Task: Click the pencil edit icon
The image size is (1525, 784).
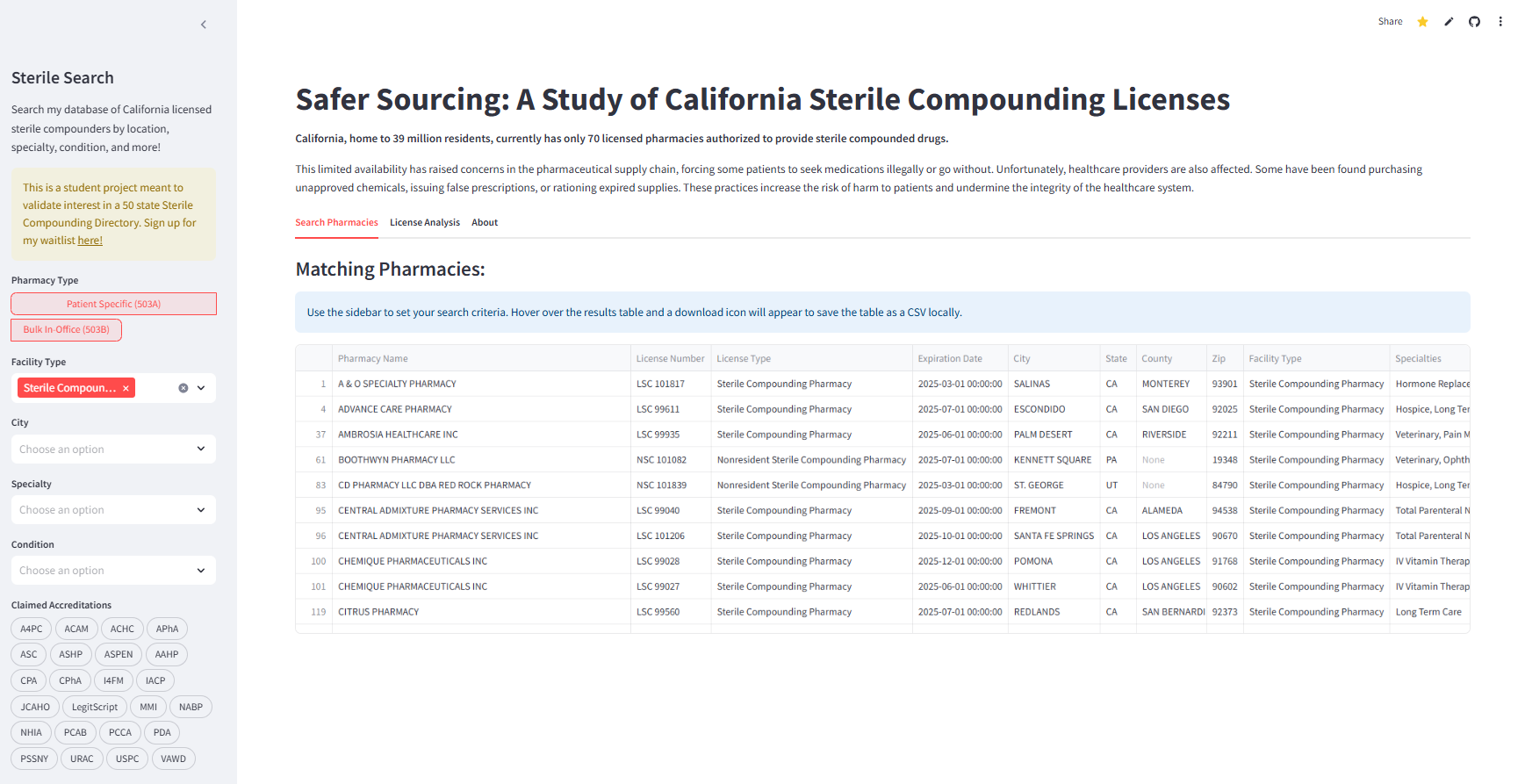Action: [1449, 22]
